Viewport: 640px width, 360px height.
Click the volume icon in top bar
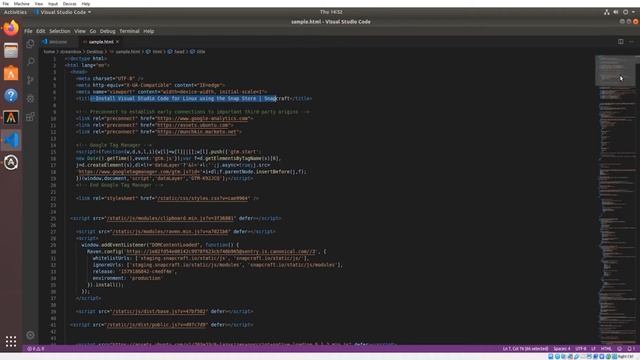(x=616, y=12)
